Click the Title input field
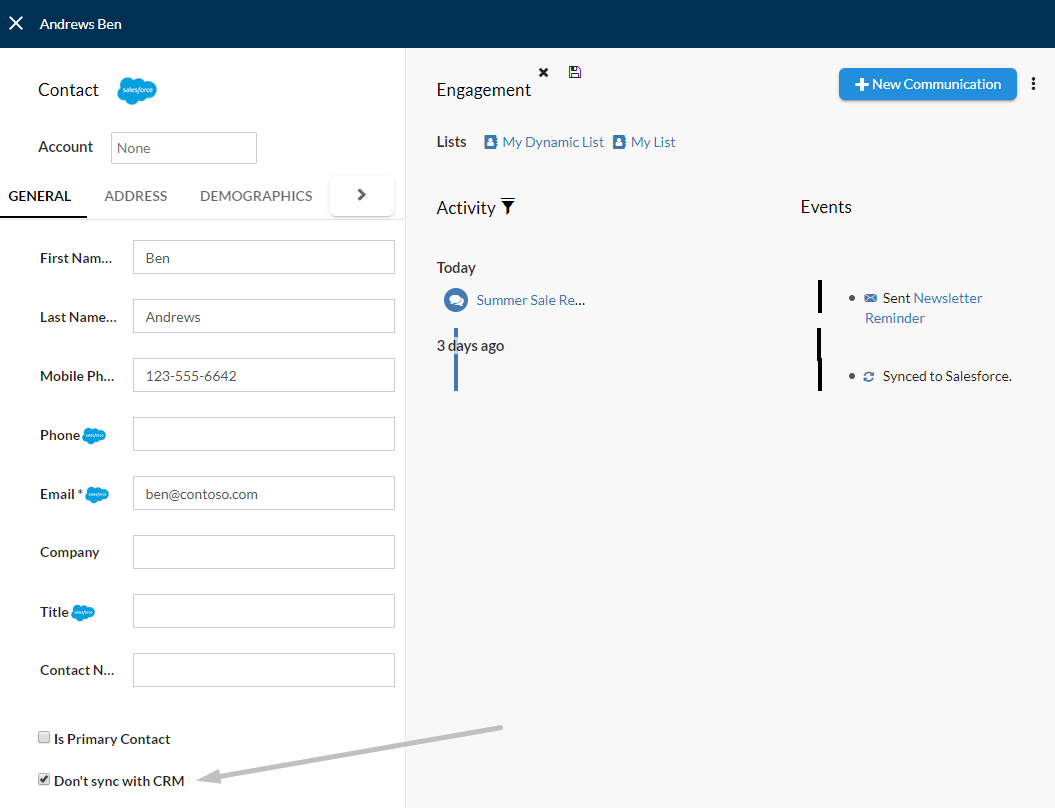The height and width of the screenshot is (808, 1055). click(x=264, y=611)
